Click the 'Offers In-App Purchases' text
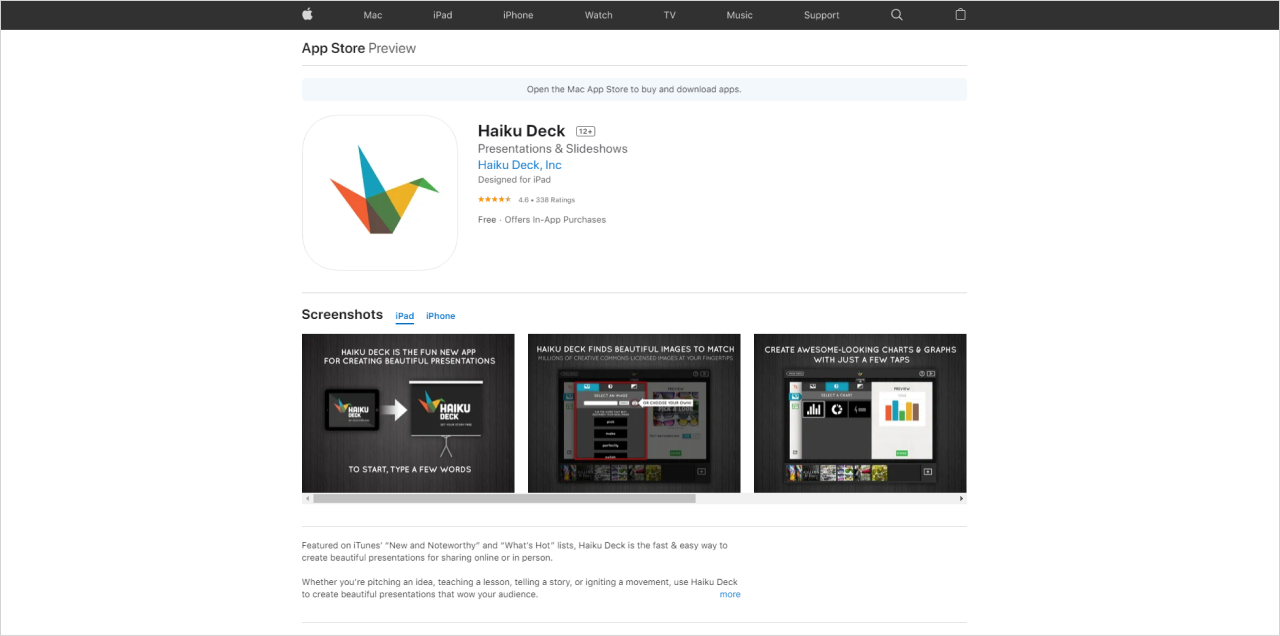 (x=555, y=220)
